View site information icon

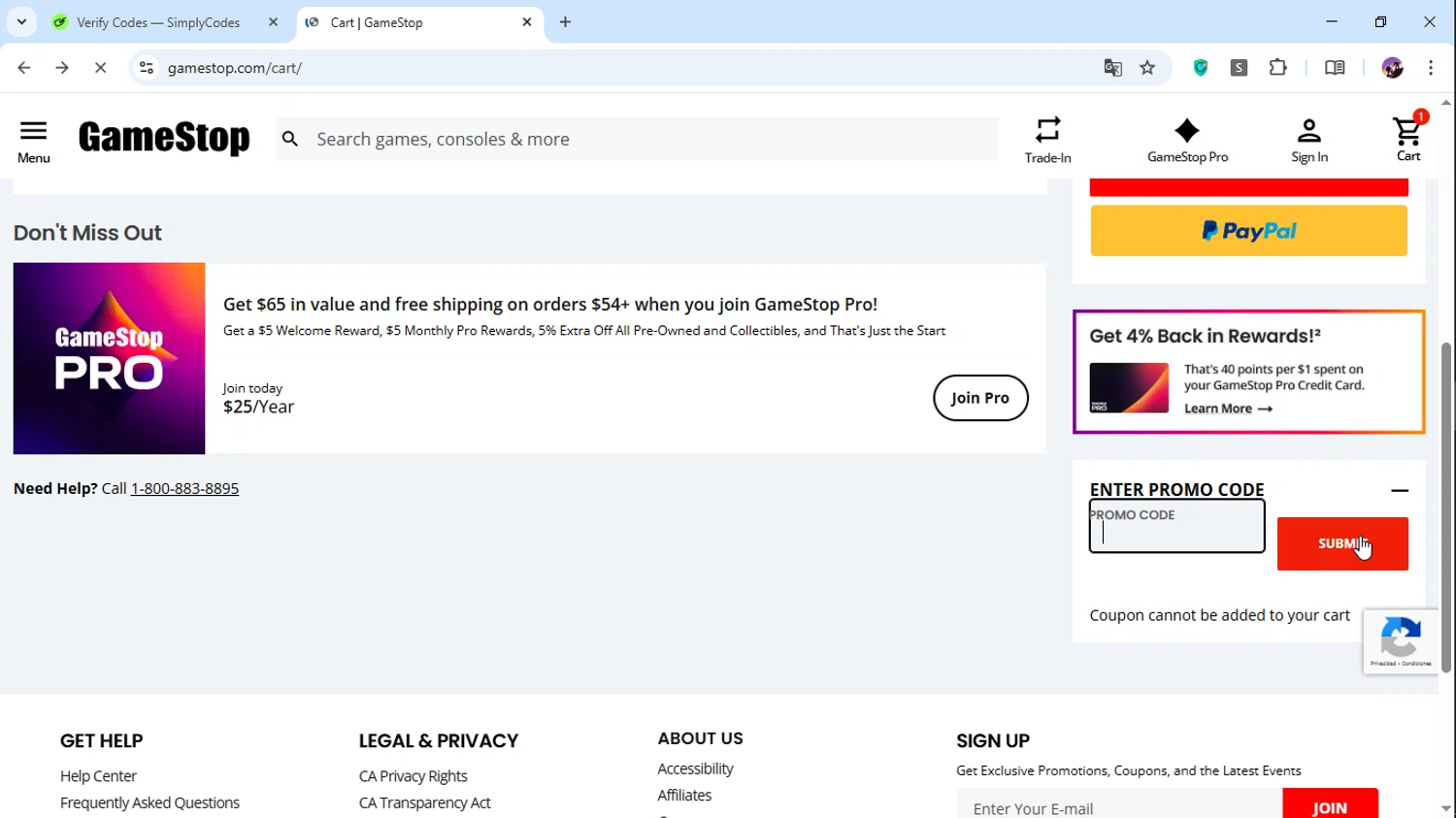pyautogui.click(x=147, y=68)
